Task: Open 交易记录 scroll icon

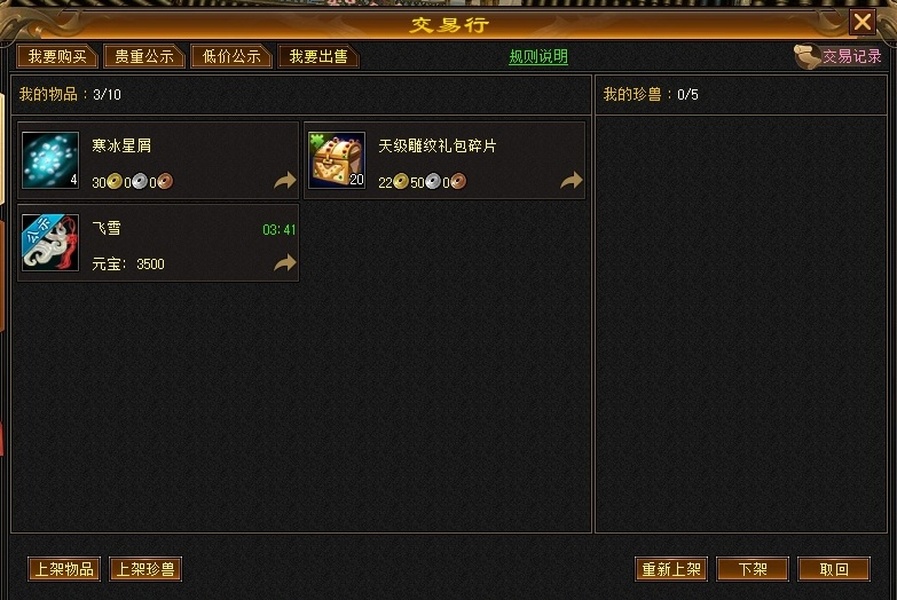Action: [807, 56]
